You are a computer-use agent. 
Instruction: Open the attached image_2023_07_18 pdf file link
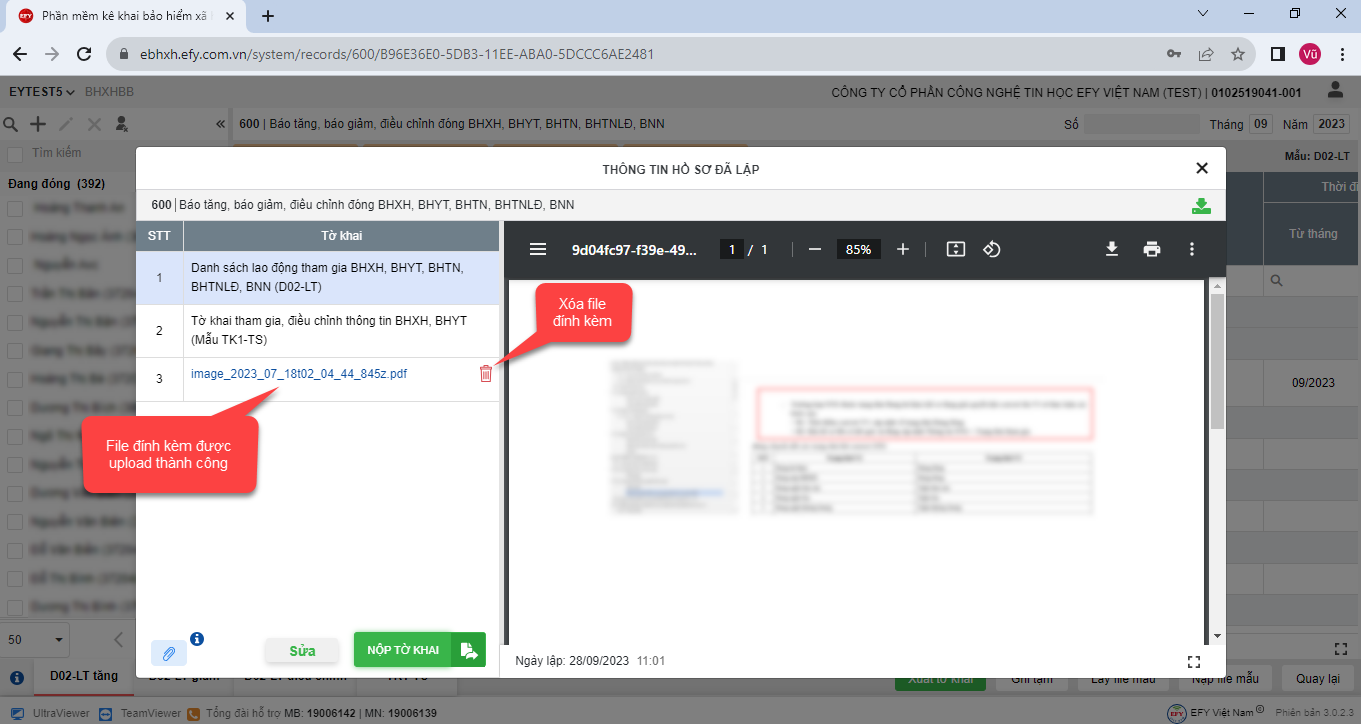pyautogui.click(x=299, y=374)
